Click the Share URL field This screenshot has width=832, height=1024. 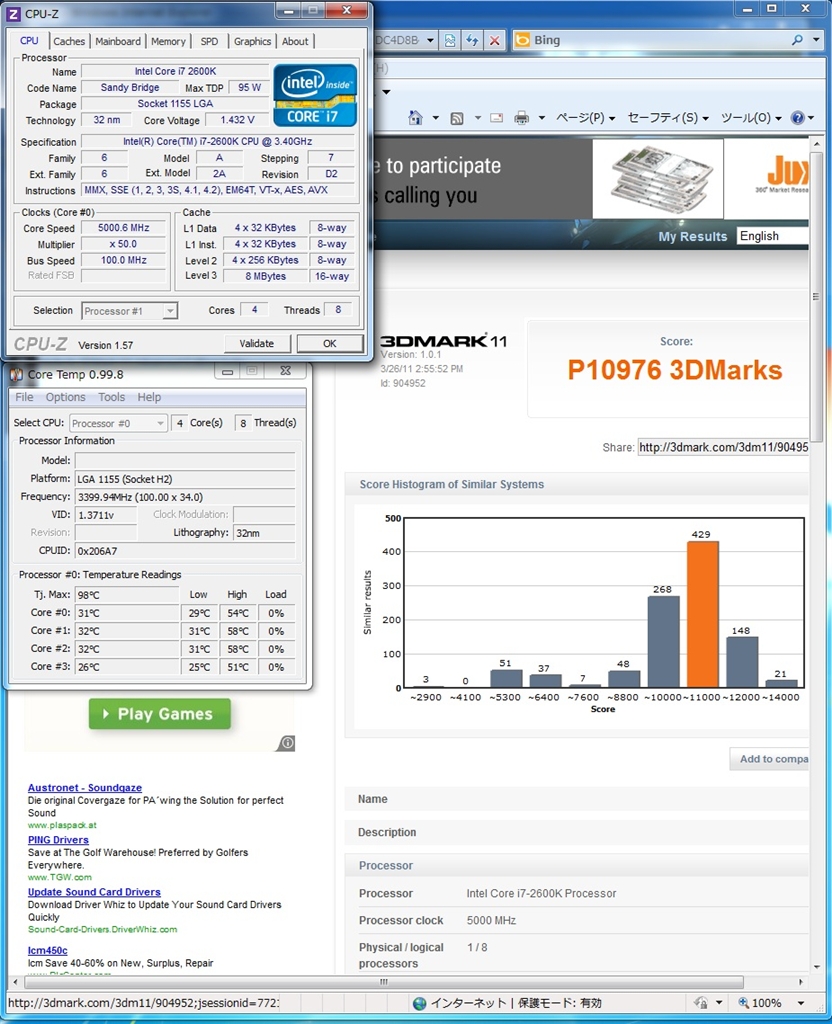click(x=723, y=447)
